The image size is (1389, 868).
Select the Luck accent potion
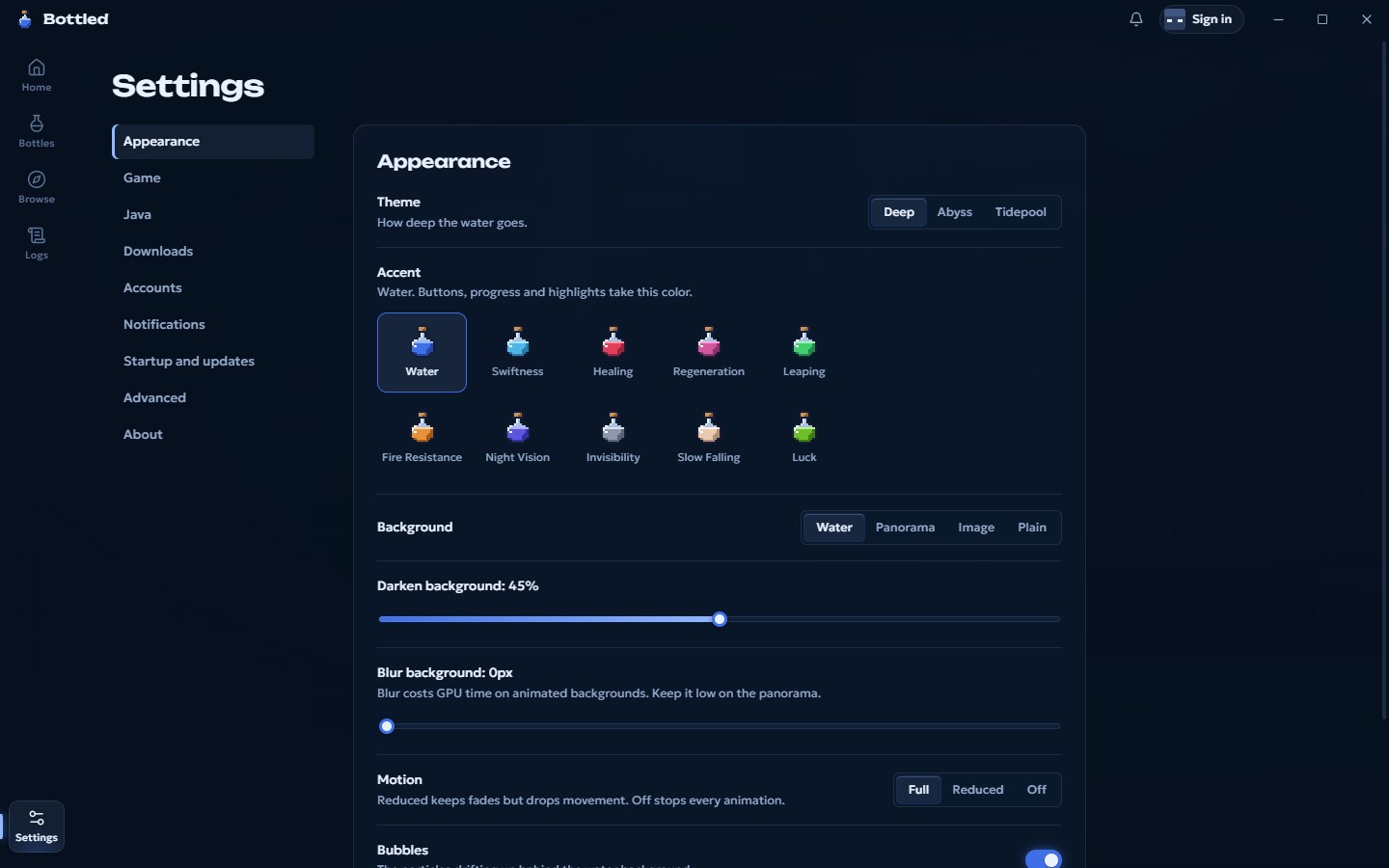pos(804,438)
